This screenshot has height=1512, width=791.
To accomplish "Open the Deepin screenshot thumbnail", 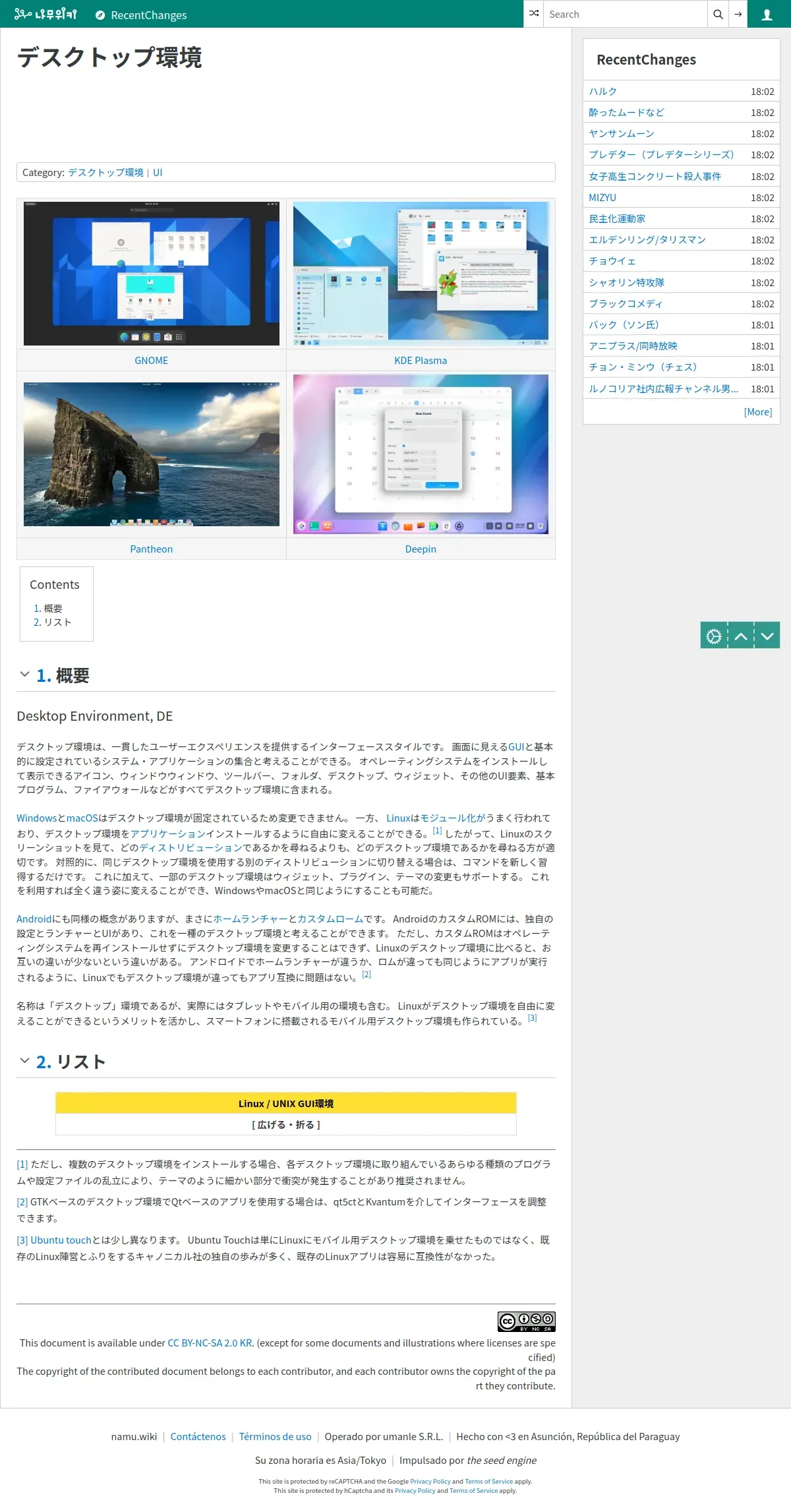I will pyautogui.click(x=421, y=454).
